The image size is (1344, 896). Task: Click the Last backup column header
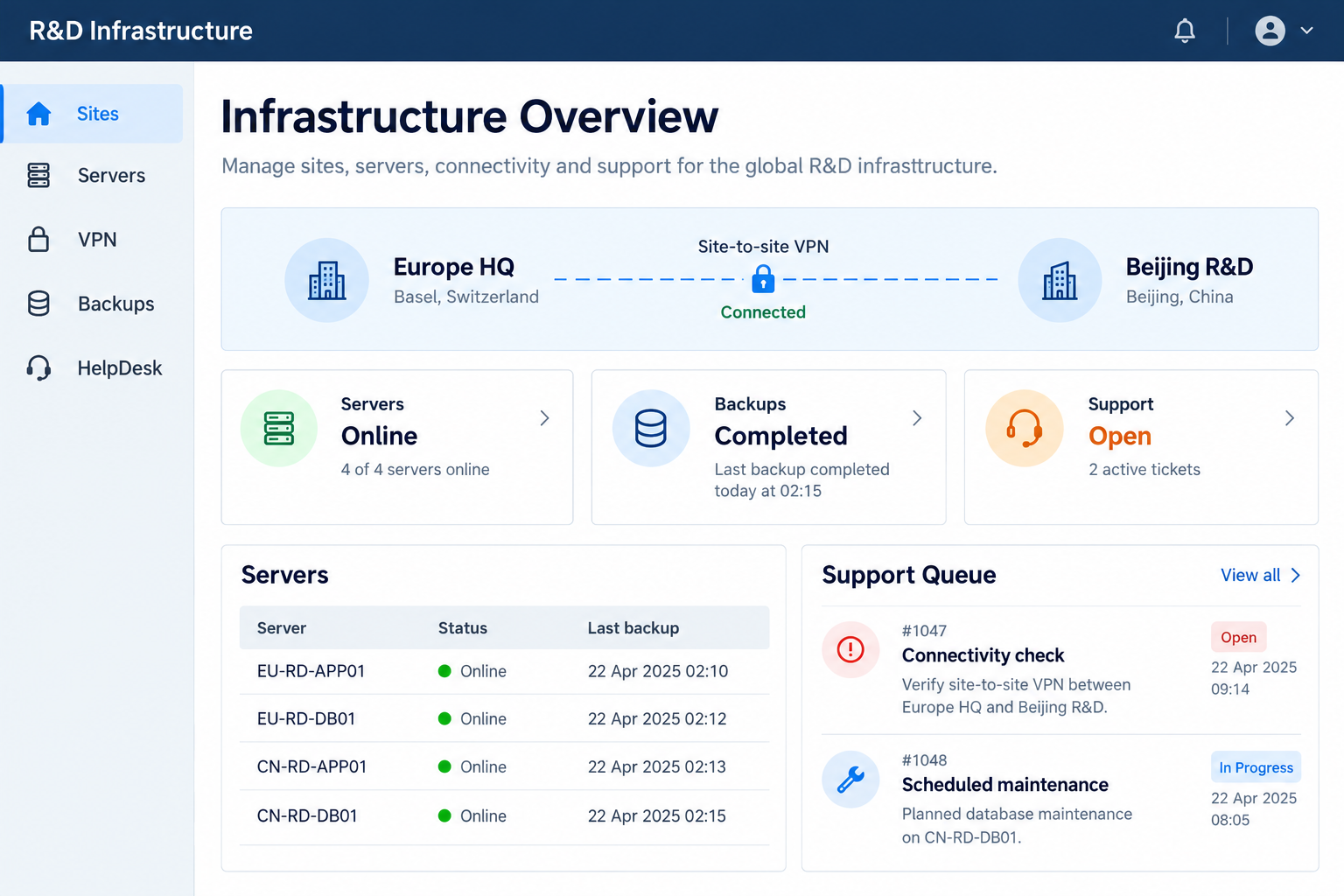pyautogui.click(x=633, y=628)
